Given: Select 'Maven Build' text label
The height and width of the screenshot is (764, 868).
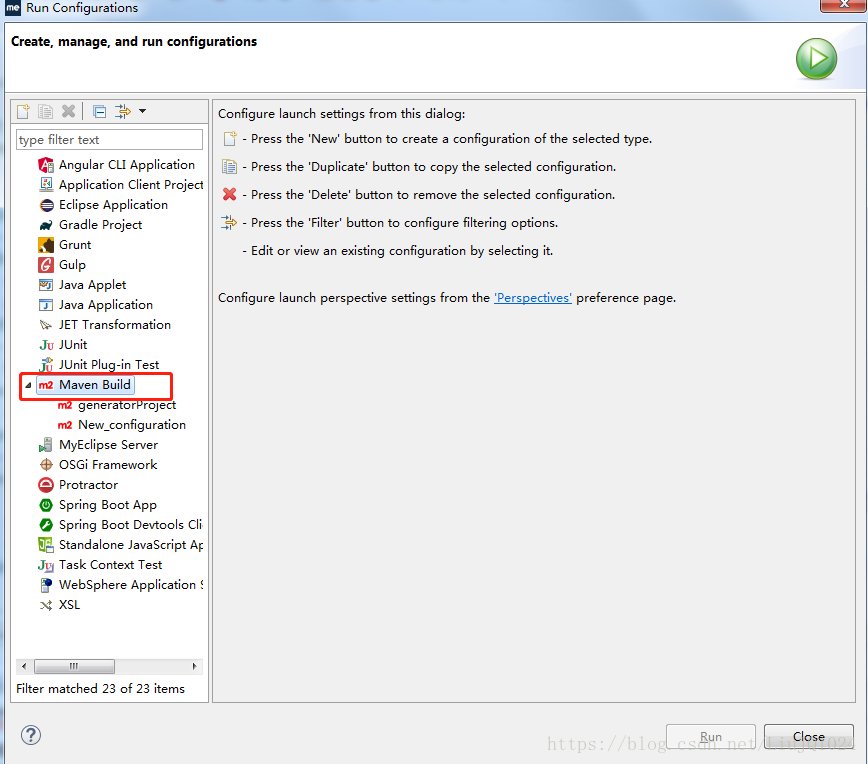Looking at the screenshot, I should coord(95,385).
